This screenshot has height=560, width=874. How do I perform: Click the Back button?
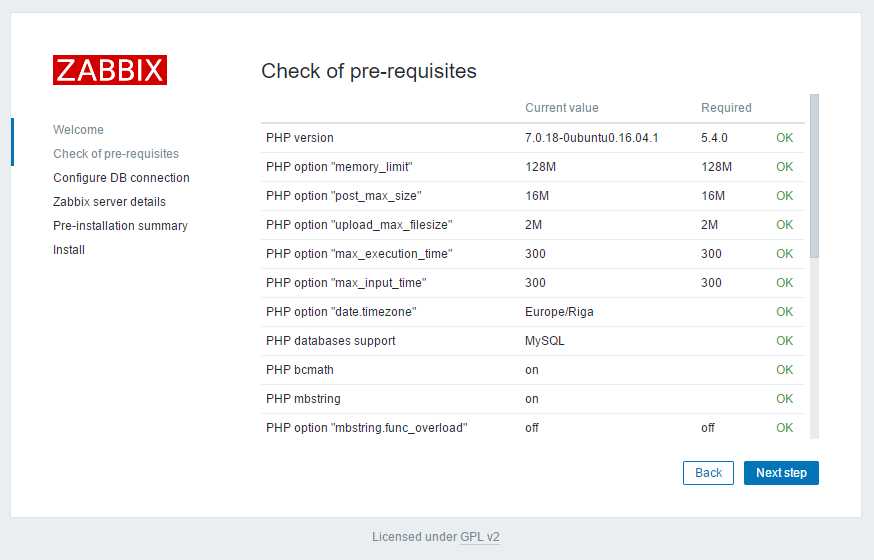click(x=708, y=473)
